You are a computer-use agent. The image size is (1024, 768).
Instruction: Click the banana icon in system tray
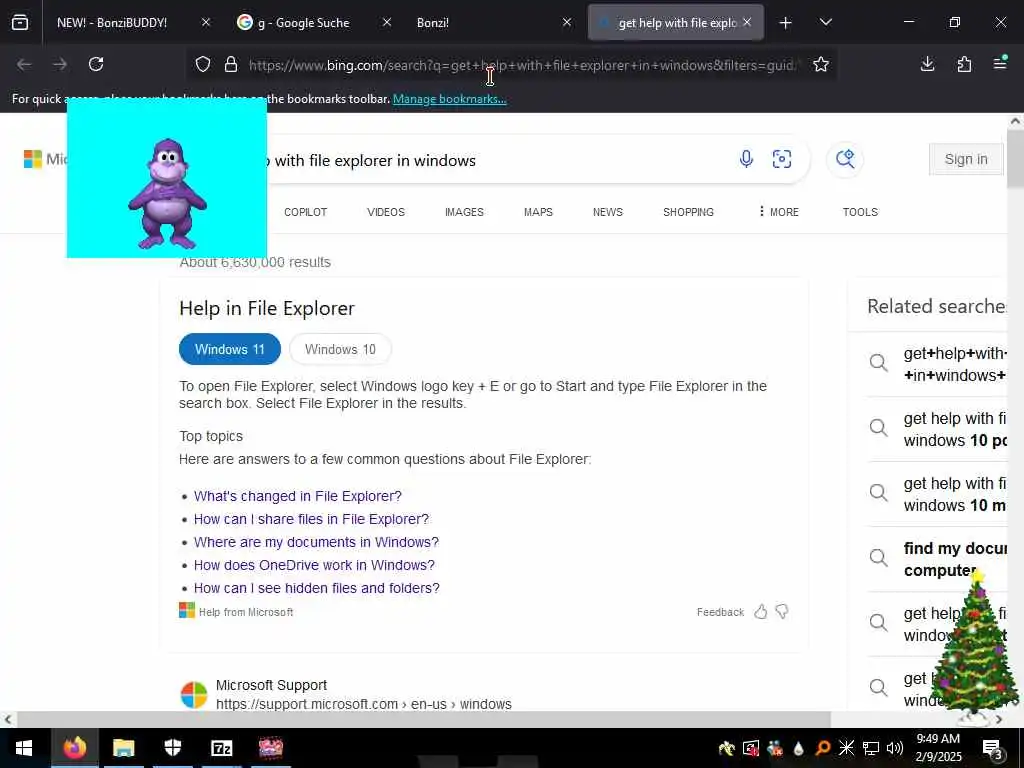click(726, 748)
